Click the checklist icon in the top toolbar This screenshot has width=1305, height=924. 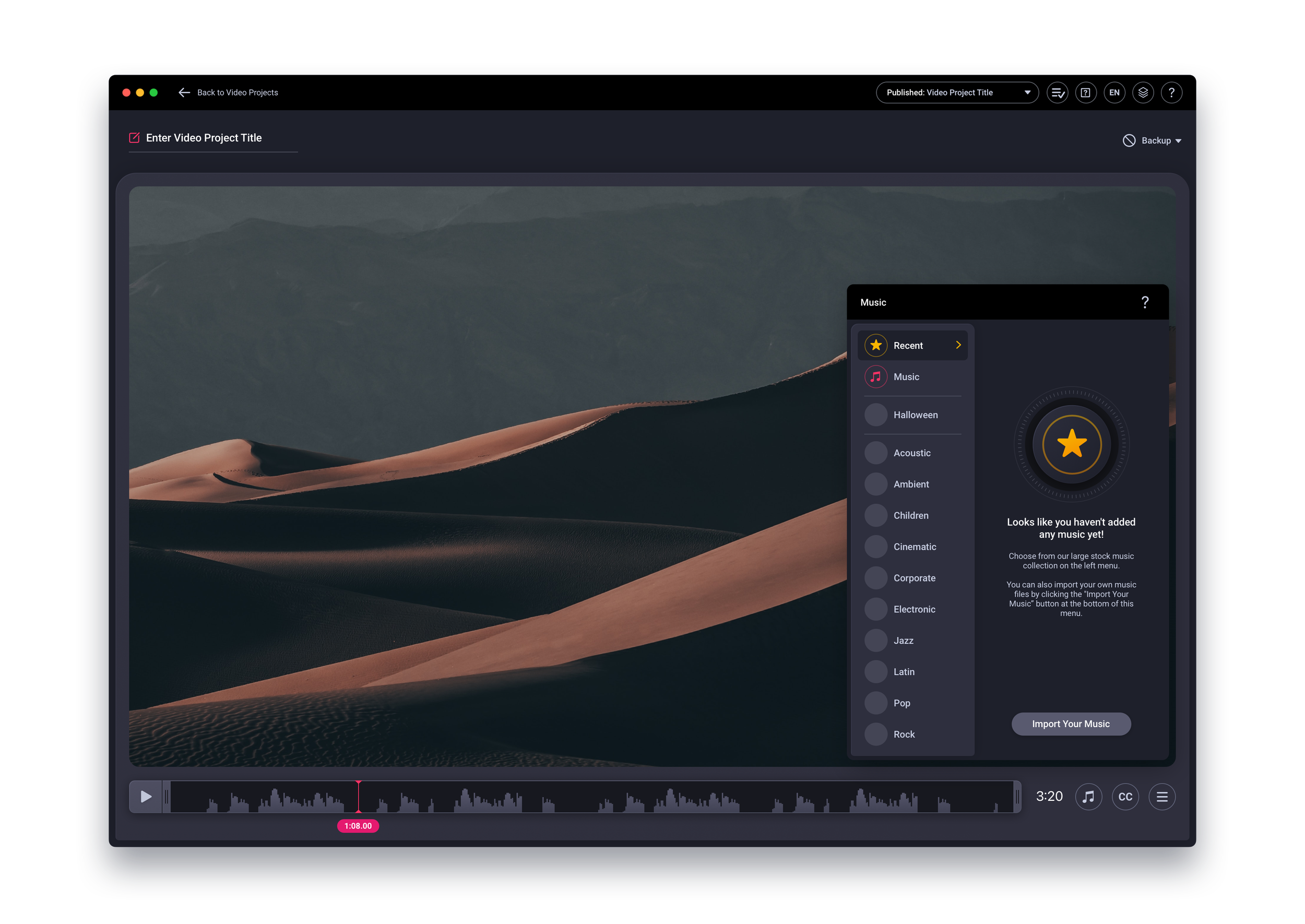click(x=1057, y=92)
